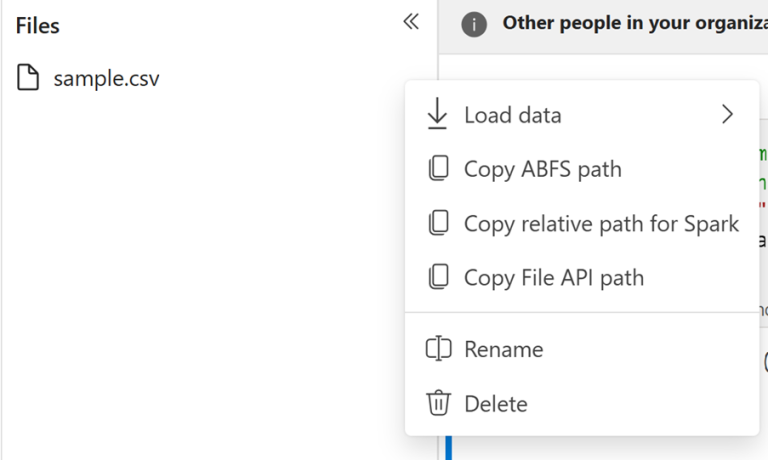Screen dimensions: 768x460
Task: Select Copy relative path for Spark
Action: (601, 223)
